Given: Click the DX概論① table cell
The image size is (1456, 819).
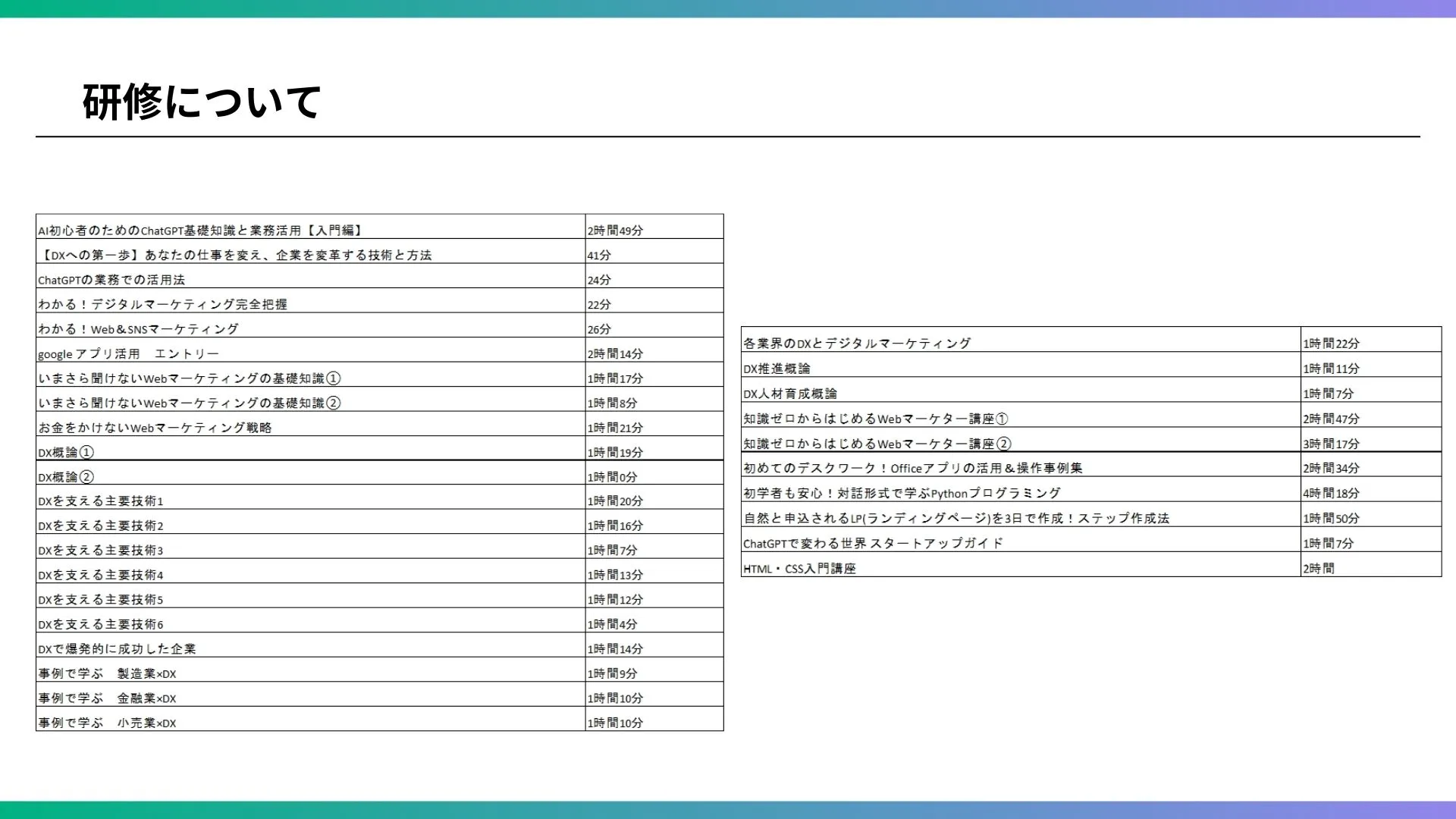Looking at the screenshot, I should coord(66,453).
